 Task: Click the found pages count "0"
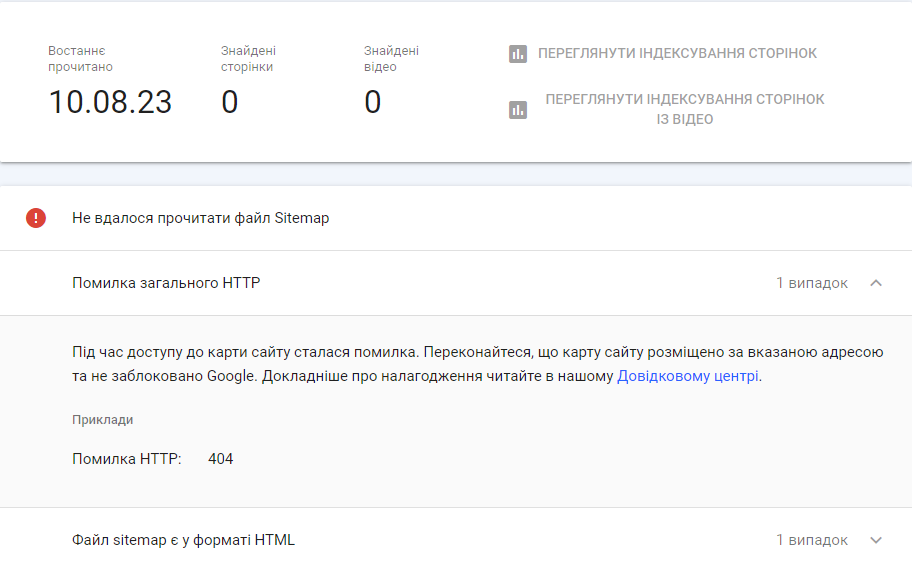coord(230,102)
